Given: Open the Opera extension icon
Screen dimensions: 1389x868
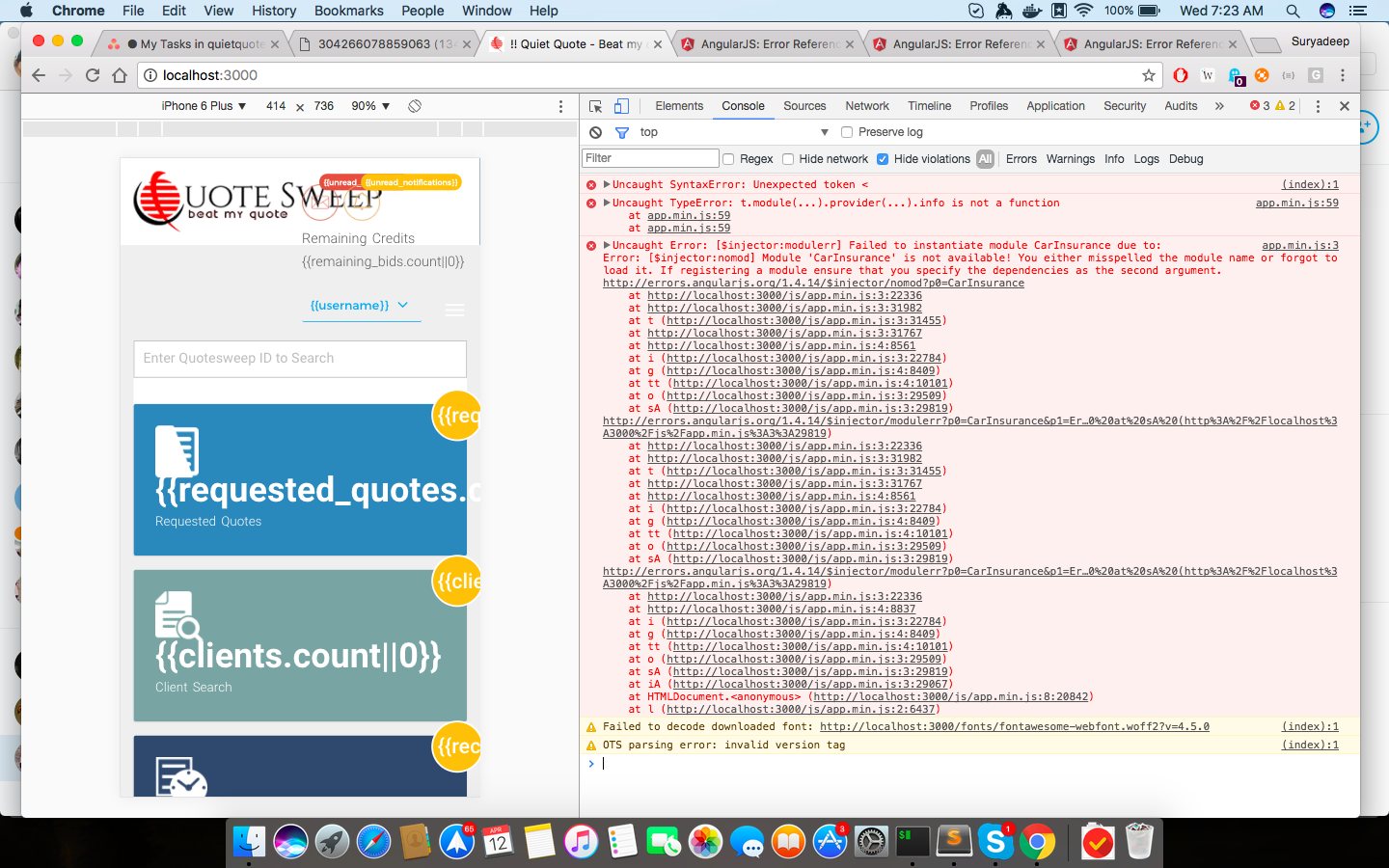Looking at the screenshot, I should click(1181, 75).
